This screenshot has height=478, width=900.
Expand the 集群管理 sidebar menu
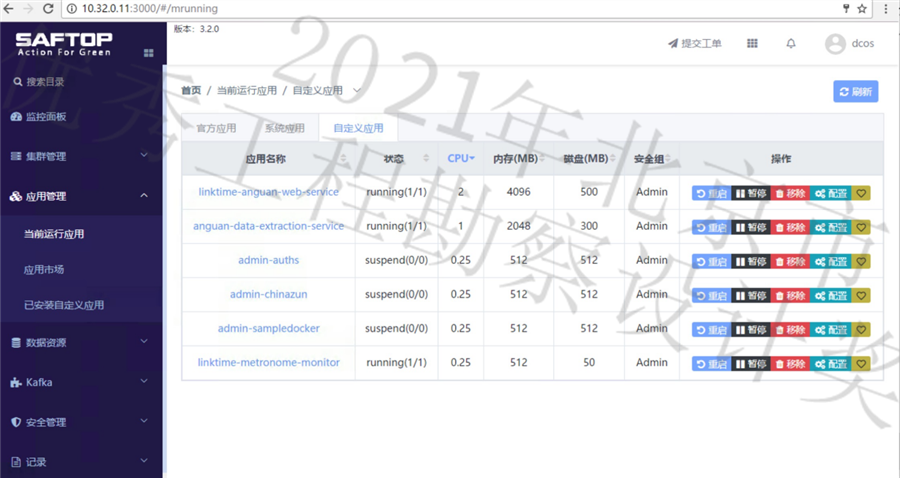(80, 156)
